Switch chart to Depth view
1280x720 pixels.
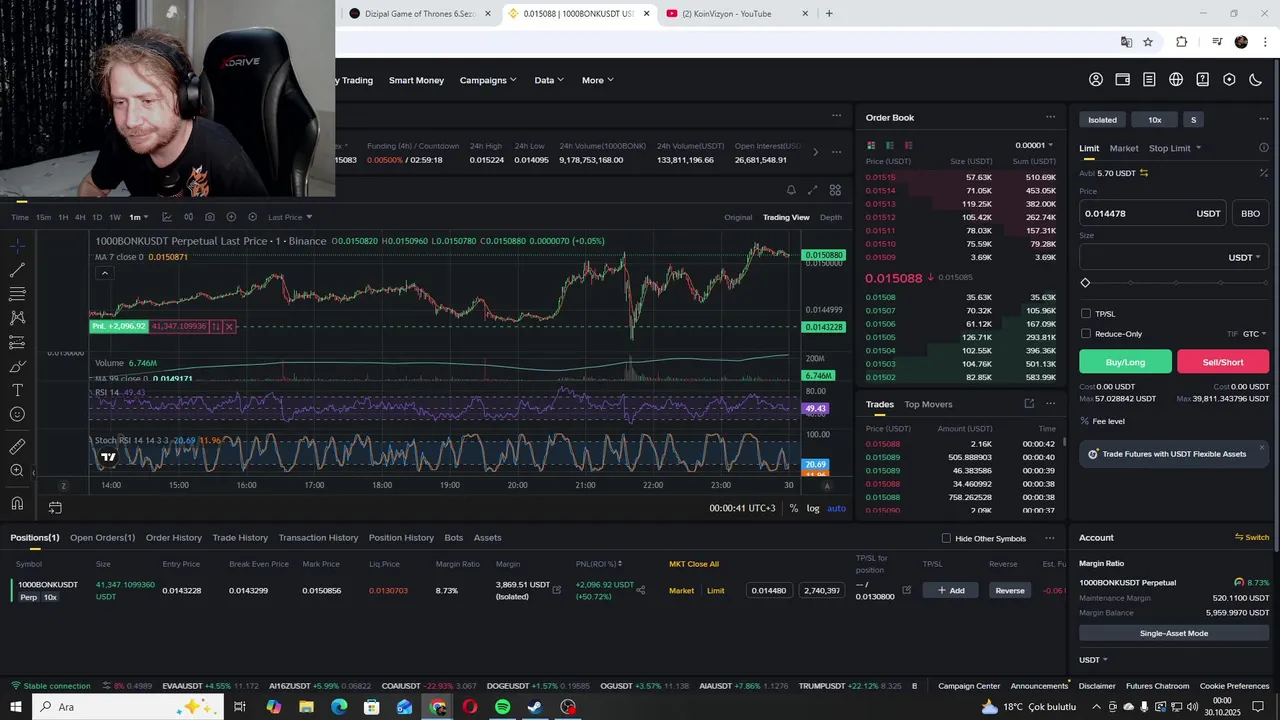tap(831, 217)
